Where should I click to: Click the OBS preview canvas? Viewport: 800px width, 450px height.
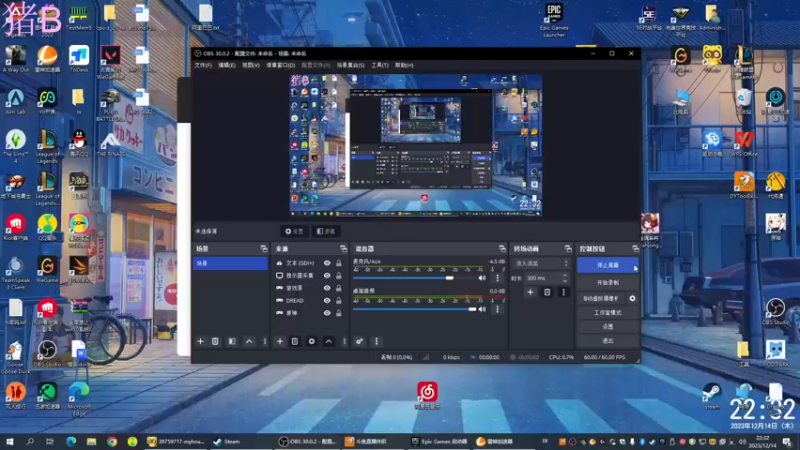coord(416,145)
